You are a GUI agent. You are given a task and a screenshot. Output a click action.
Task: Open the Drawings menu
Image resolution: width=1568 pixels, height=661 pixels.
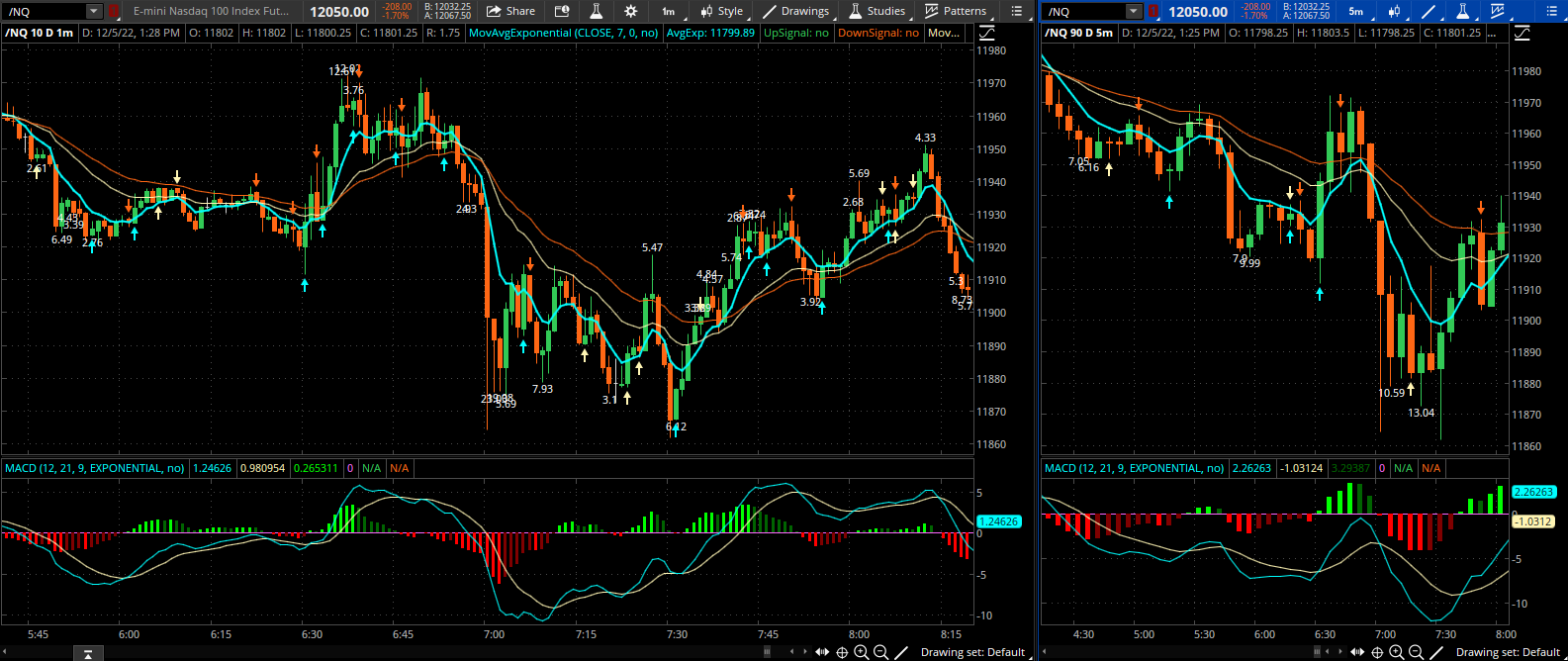pos(796,11)
